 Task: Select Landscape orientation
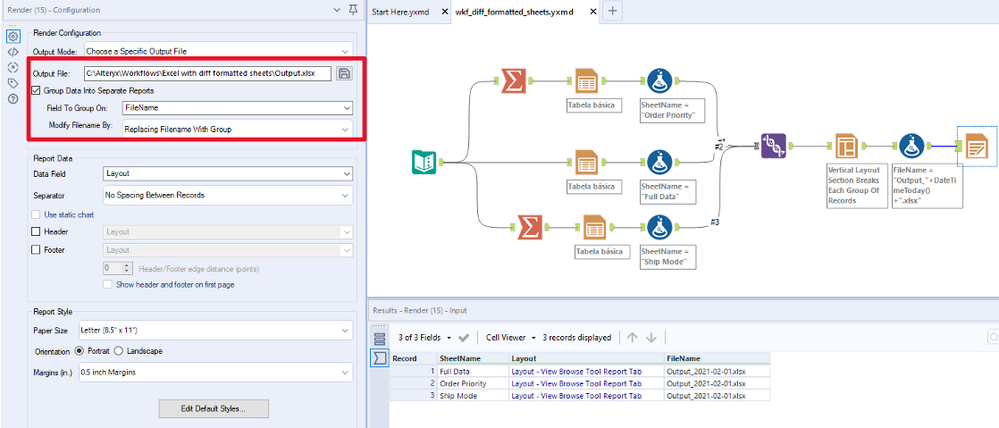(121, 351)
